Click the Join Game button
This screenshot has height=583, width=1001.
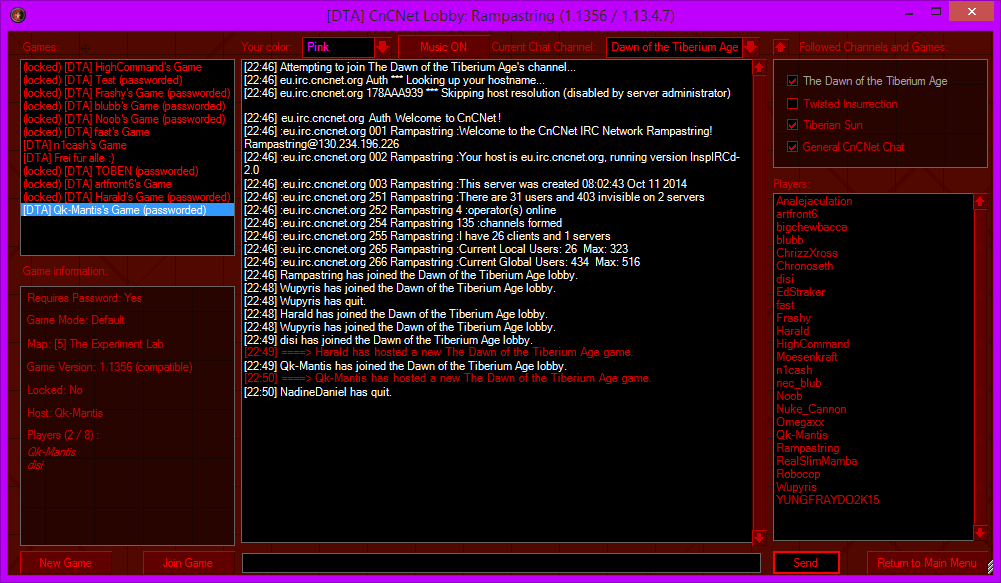tap(188, 563)
